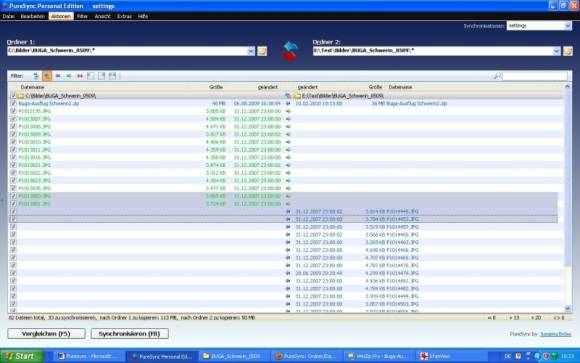Open the Extras menu
Viewport: 580px width, 363px height.
click(x=124, y=16)
